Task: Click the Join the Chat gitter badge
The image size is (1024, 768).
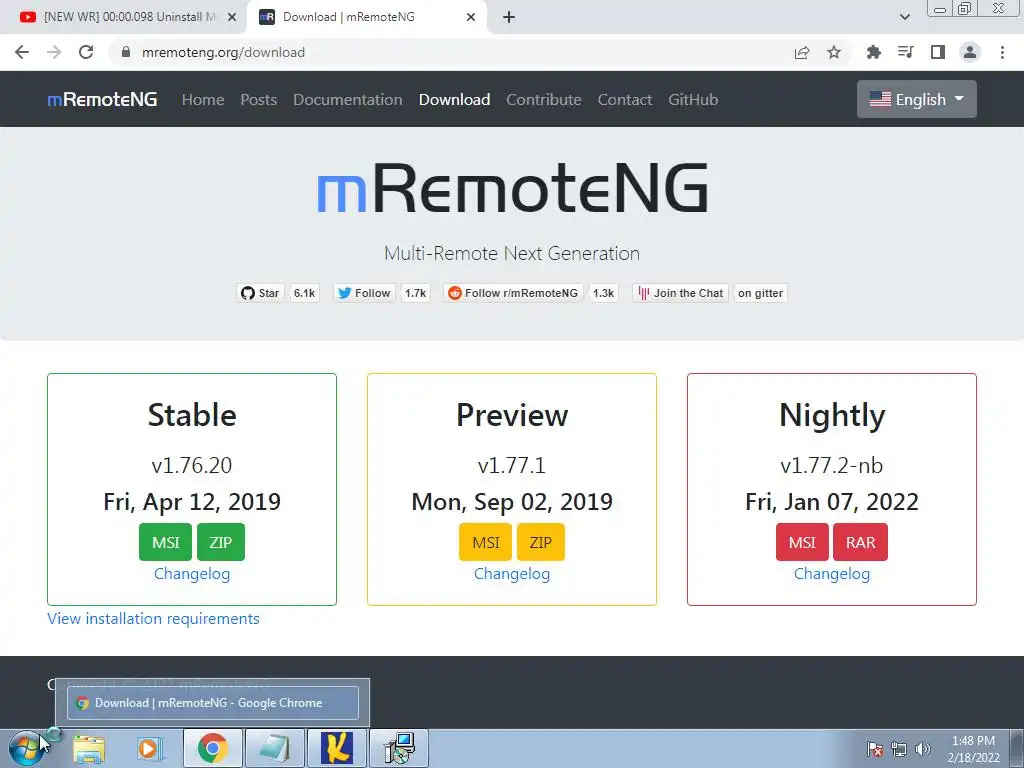Action: pos(680,293)
